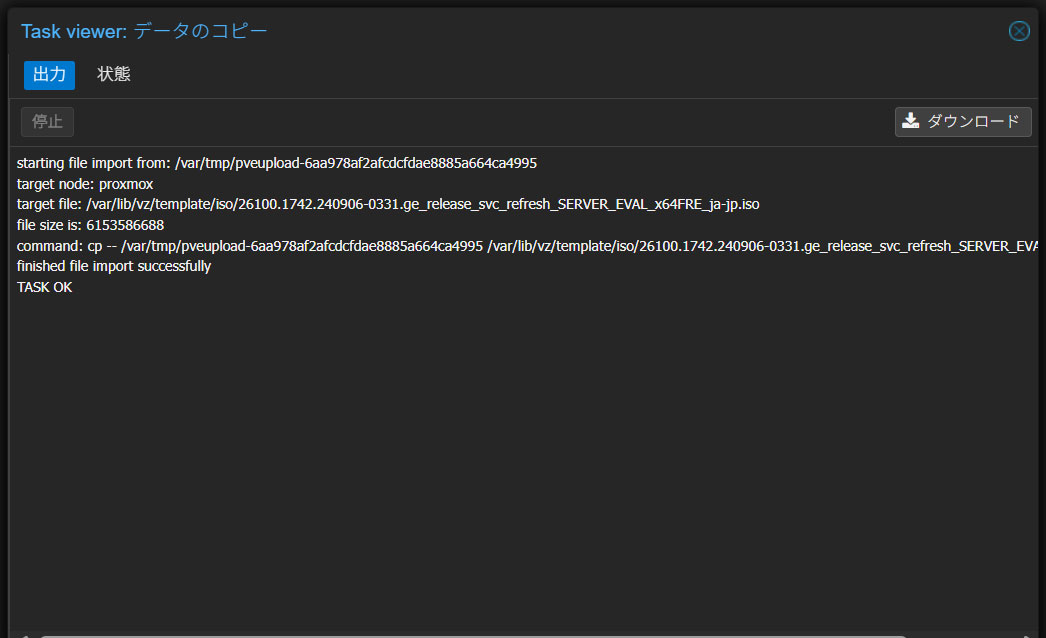The image size is (1046, 638).
Task: Click the 'finished file import successfully' line
Action: (114, 266)
